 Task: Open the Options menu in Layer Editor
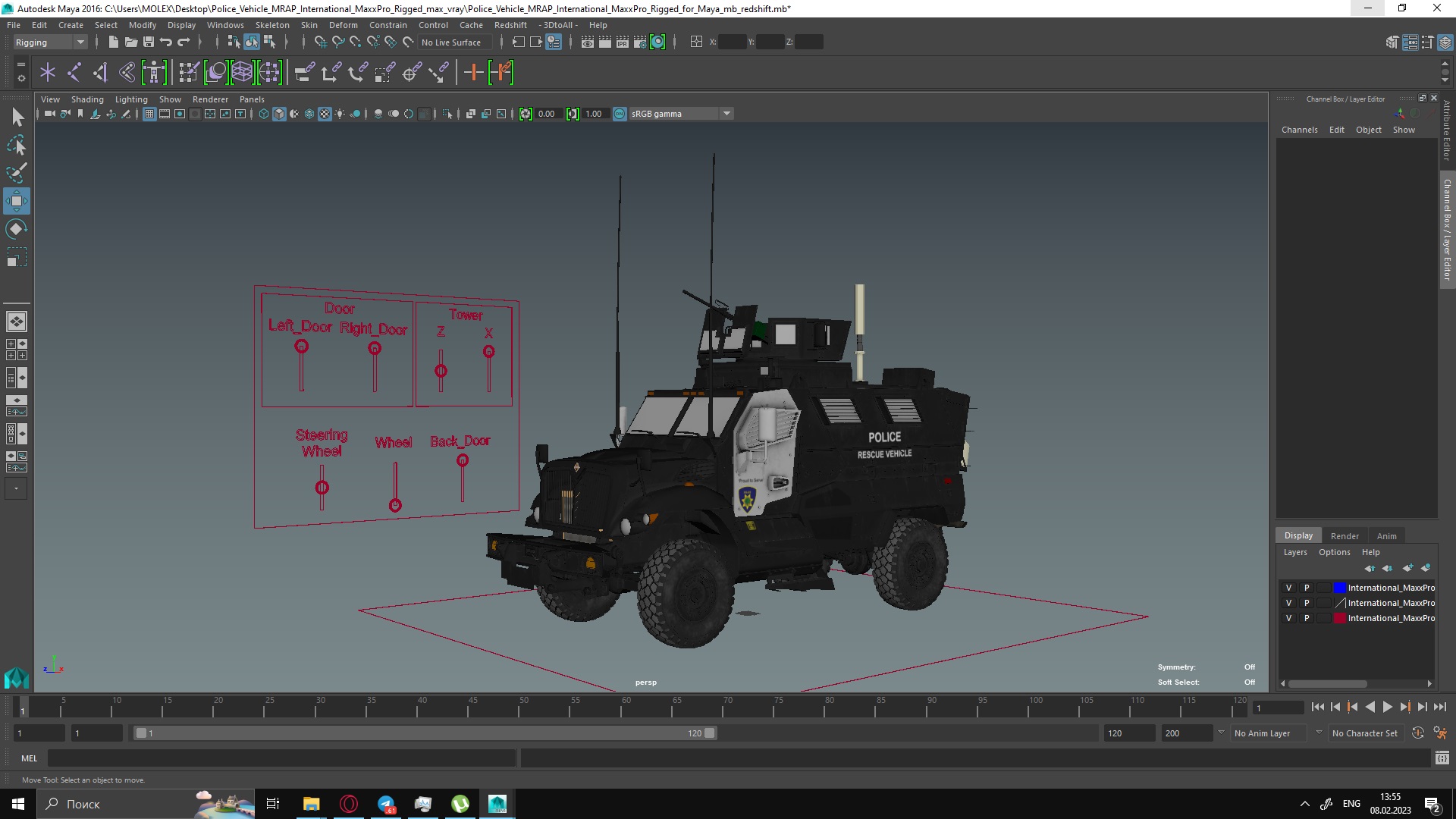pyautogui.click(x=1334, y=552)
